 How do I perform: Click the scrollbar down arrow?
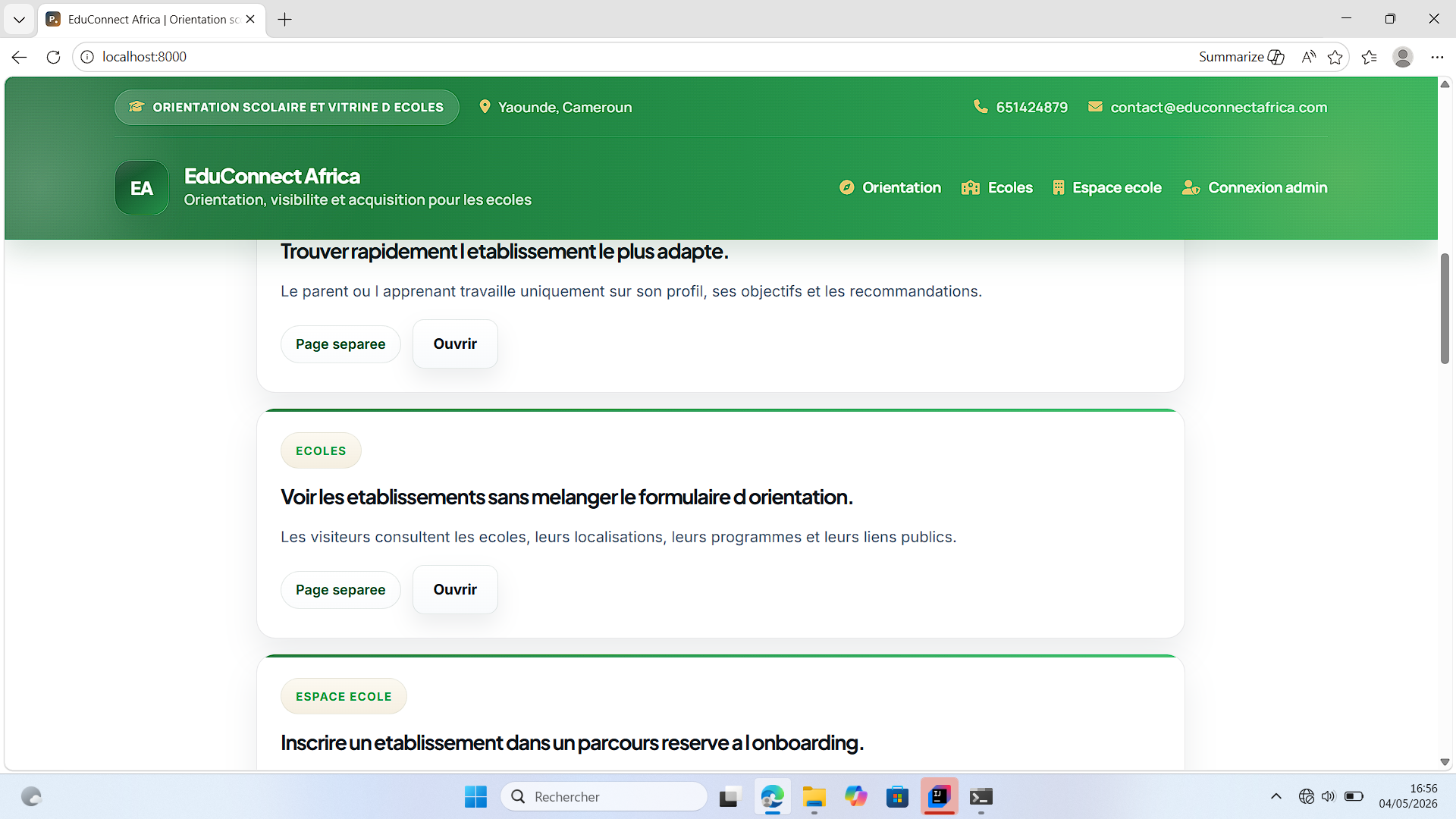[x=1445, y=762]
